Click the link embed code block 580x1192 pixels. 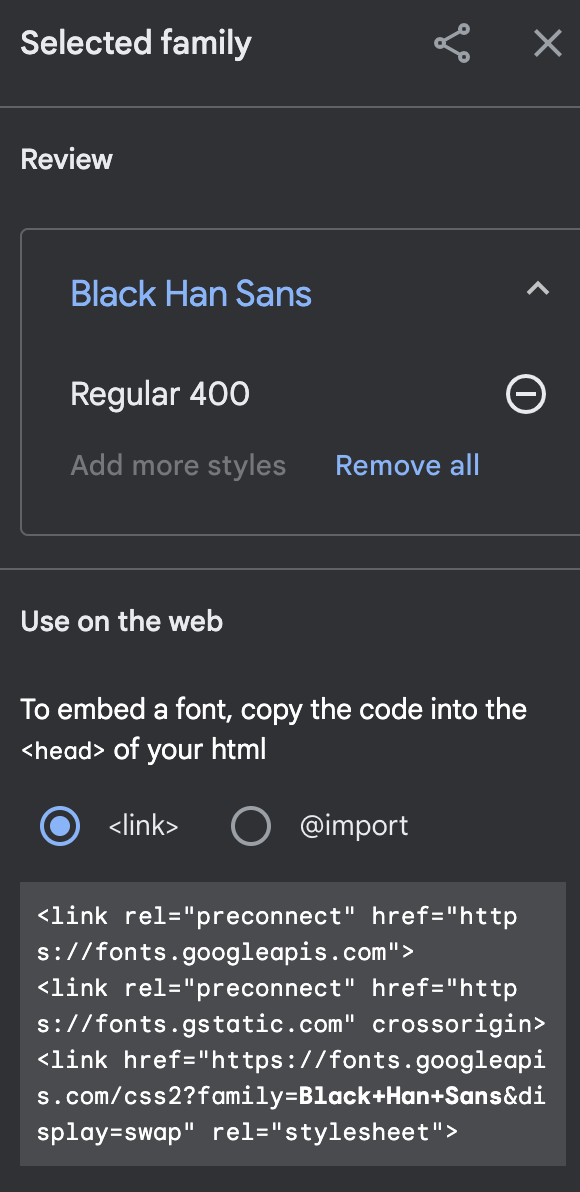pyautogui.click(x=293, y=1024)
